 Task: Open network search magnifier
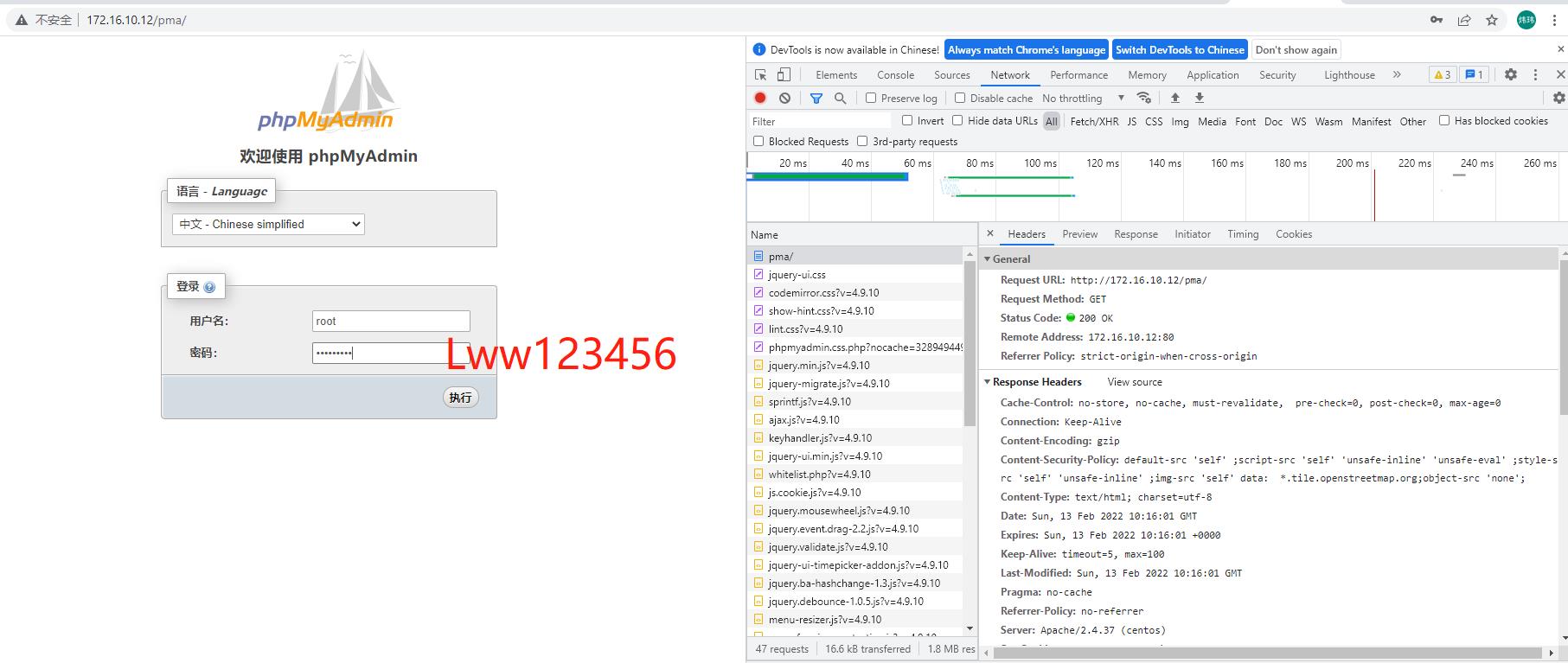pos(840,99)
